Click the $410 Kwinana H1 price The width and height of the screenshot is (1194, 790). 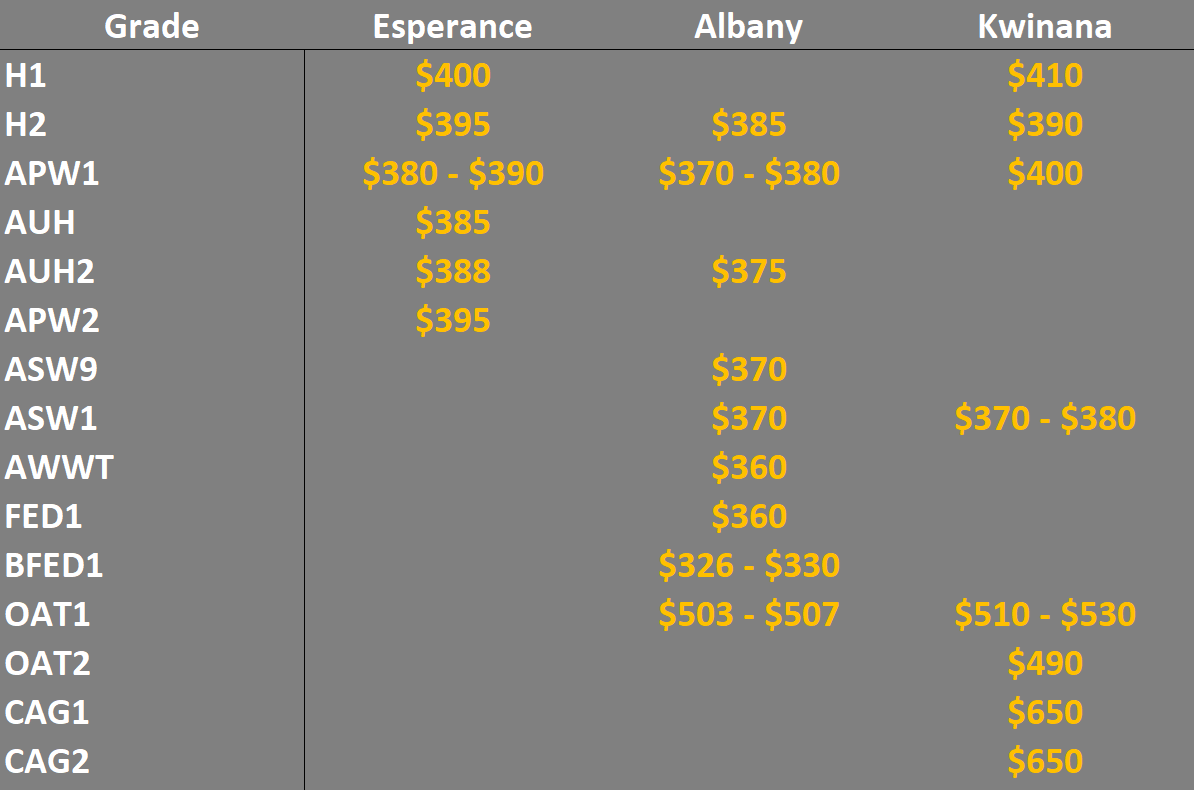click(1045, 75)
